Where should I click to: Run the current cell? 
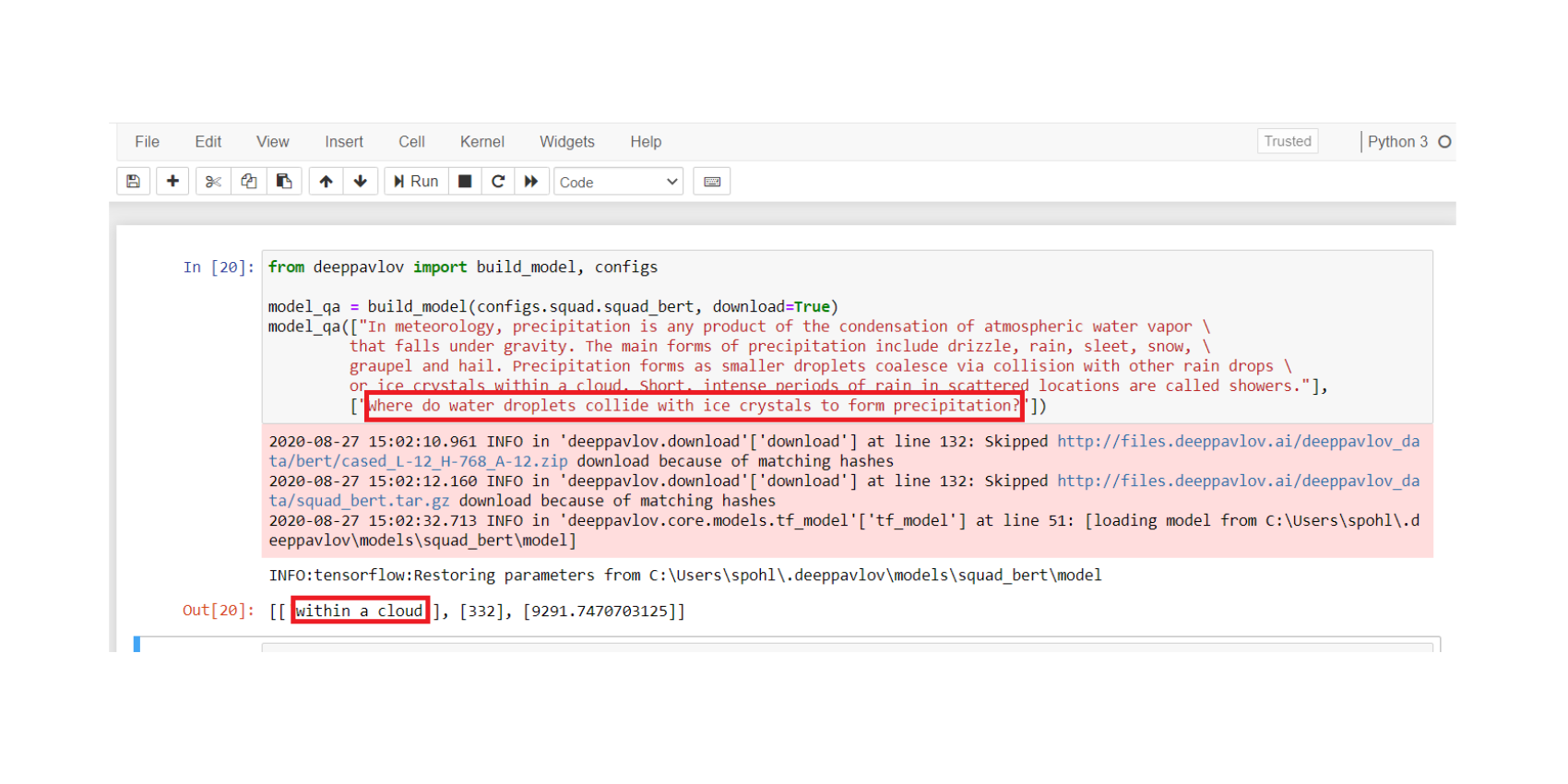416,182
